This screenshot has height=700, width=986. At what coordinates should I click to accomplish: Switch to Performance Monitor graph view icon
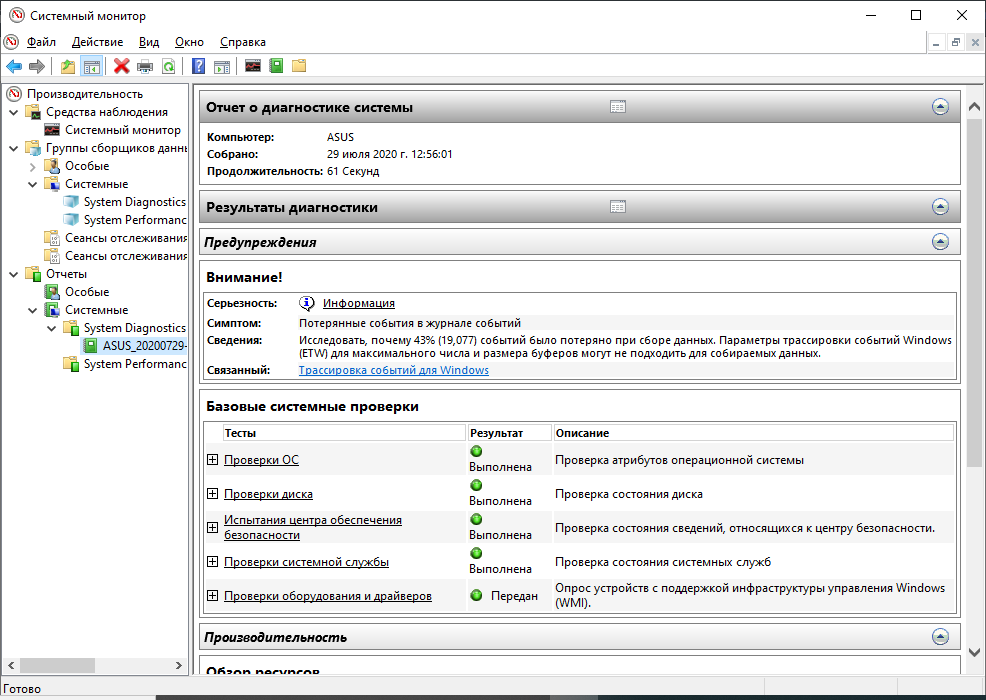(253, 65)
